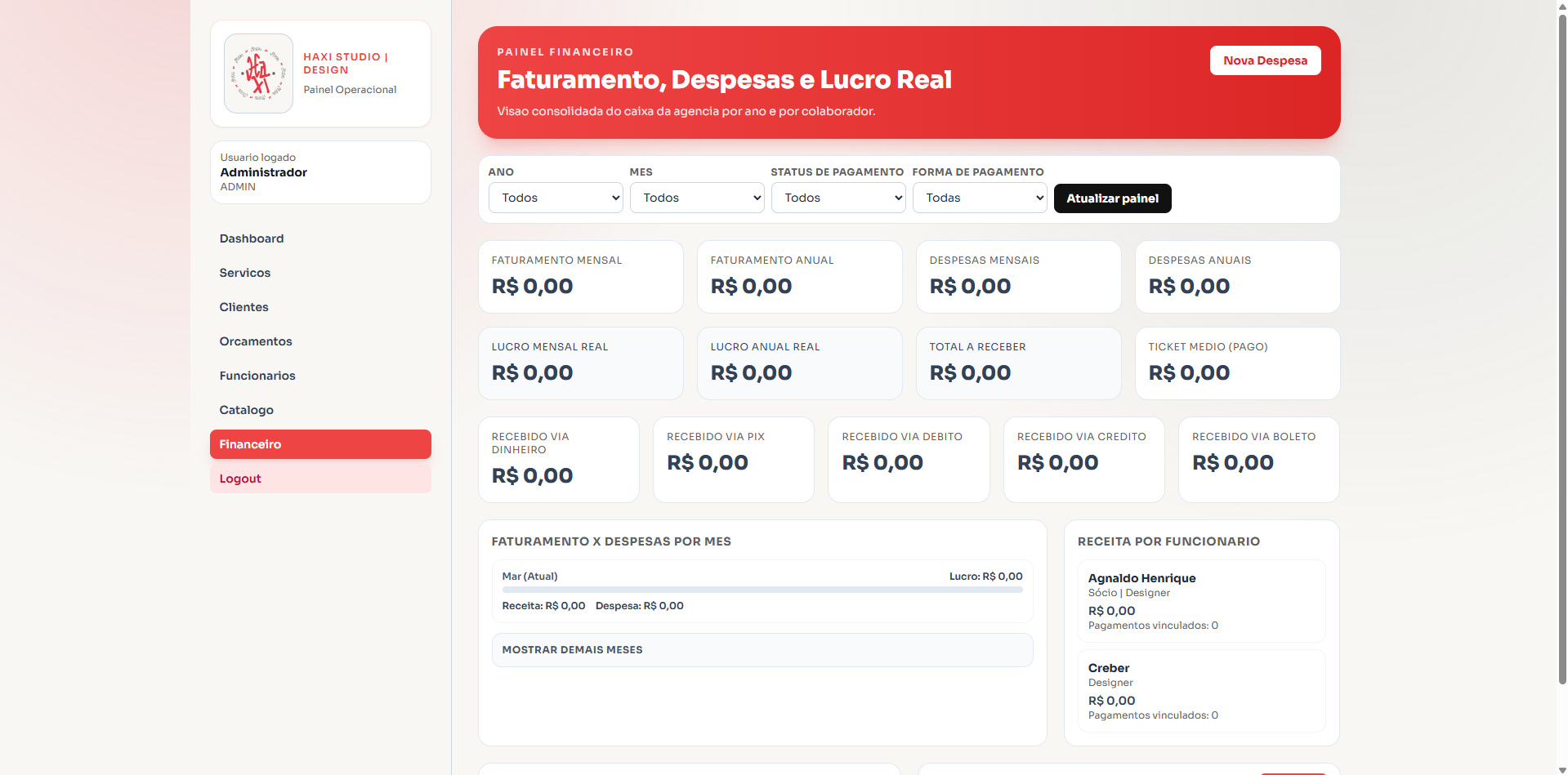Open the MES dropdown filter

pos(696,198)
